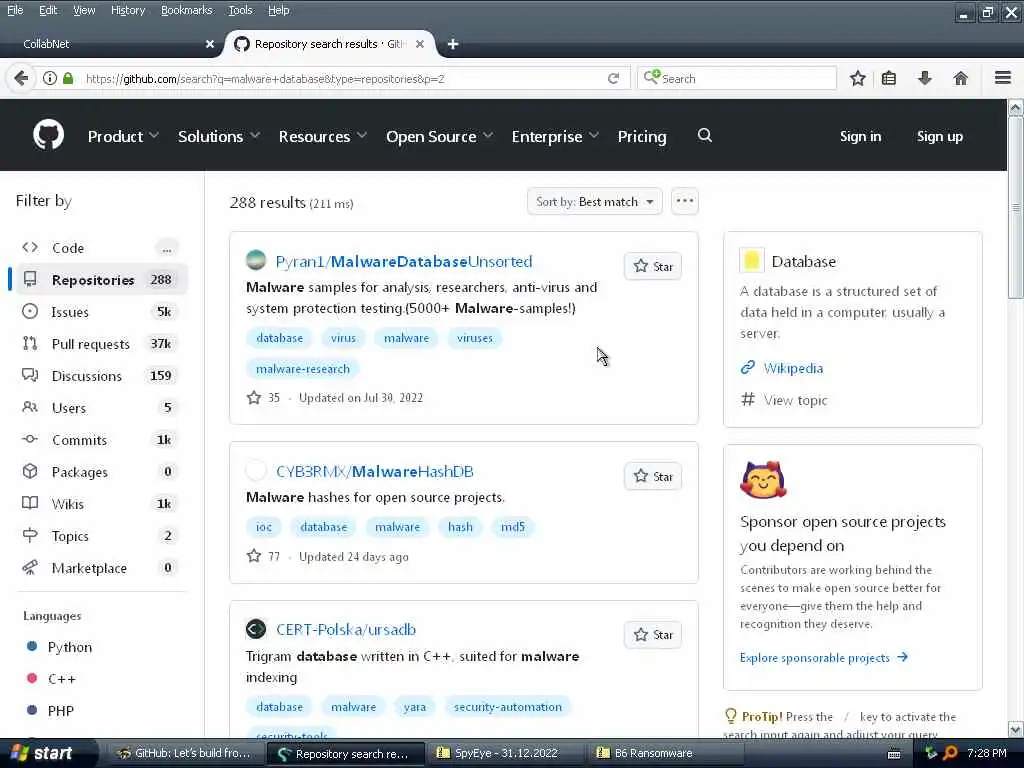Image resolution: width=1024 pixels, height=768 pixels.
Task: Open the File menu
Action: point(15,10)
